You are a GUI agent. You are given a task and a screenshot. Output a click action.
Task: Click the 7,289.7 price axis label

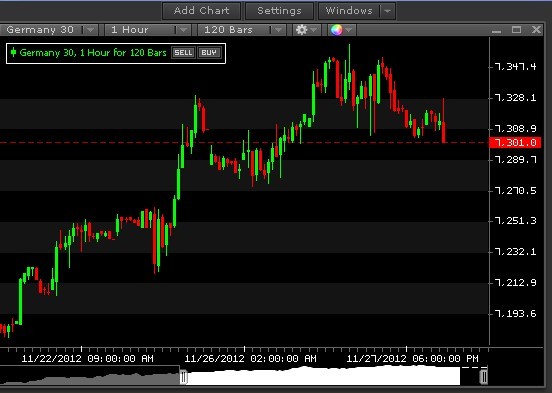tap(515, 160)
